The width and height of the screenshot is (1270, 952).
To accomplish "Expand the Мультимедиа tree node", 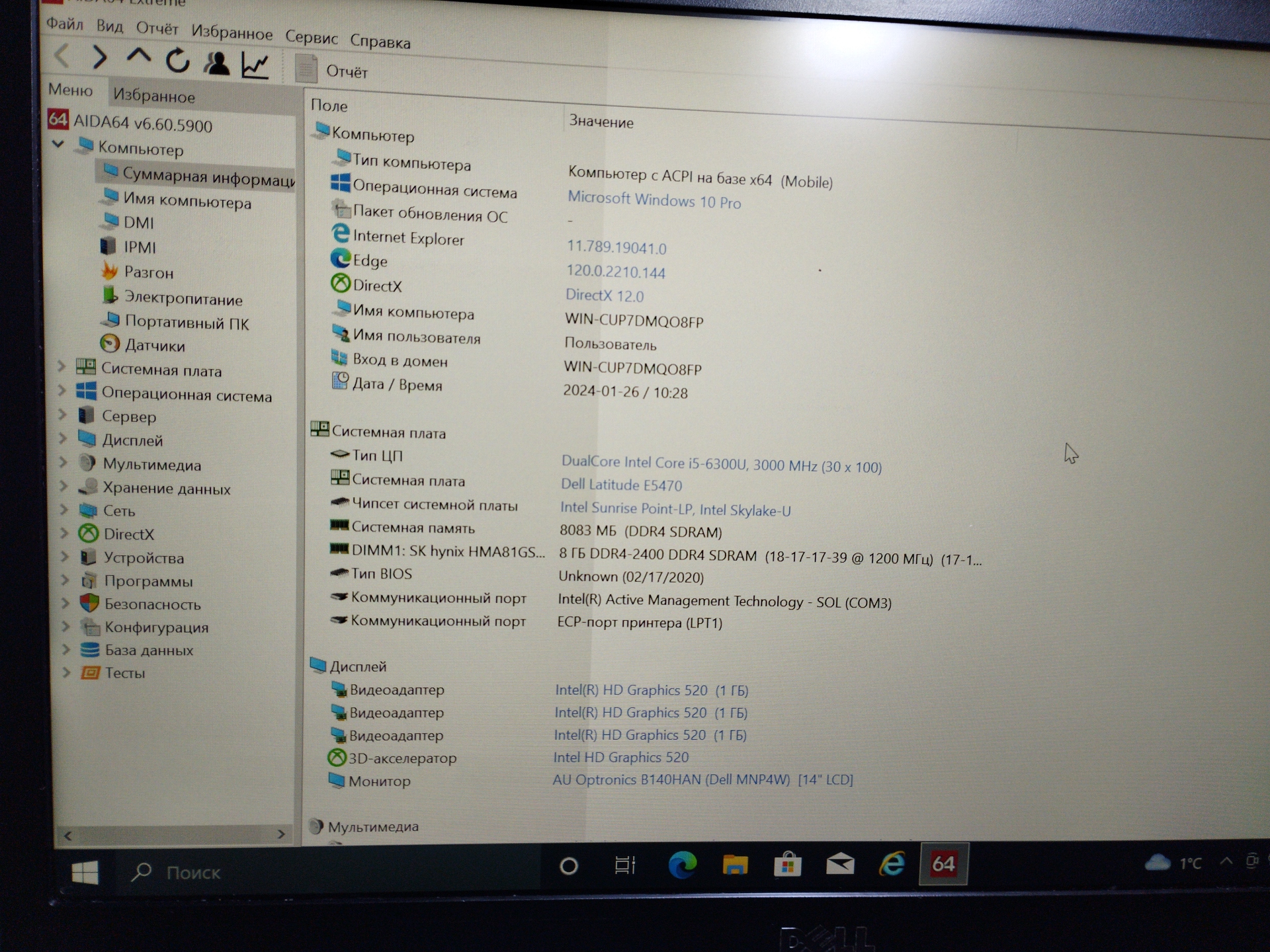I will click(63, 462).
